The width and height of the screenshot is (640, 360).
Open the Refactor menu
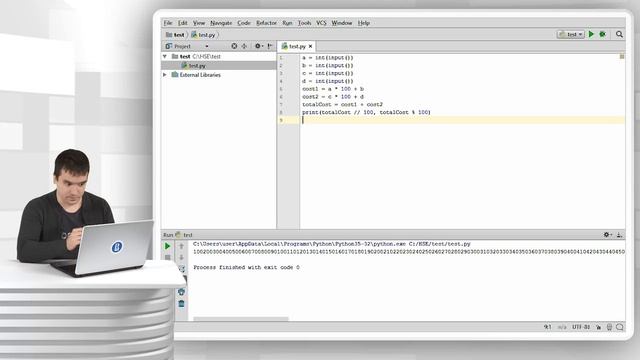pyautogui.click(x=266, y=23)
